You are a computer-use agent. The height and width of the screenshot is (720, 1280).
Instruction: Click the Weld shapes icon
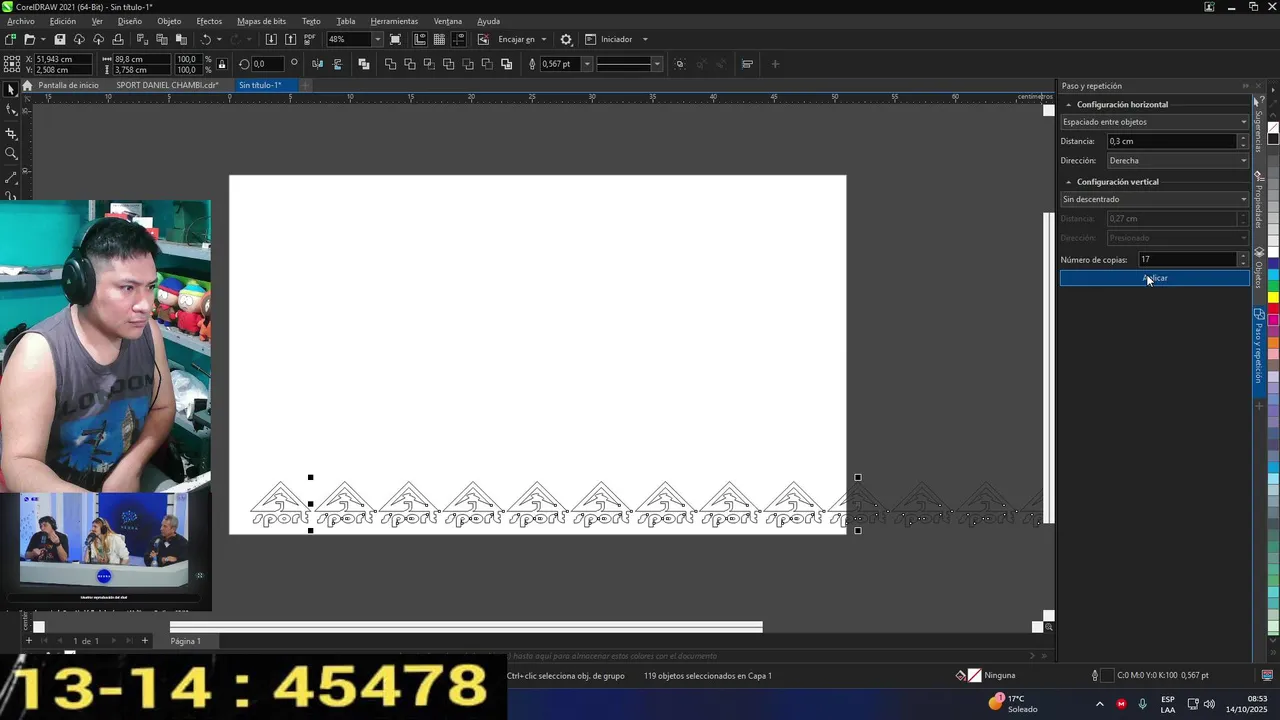(x=390, y=64)
